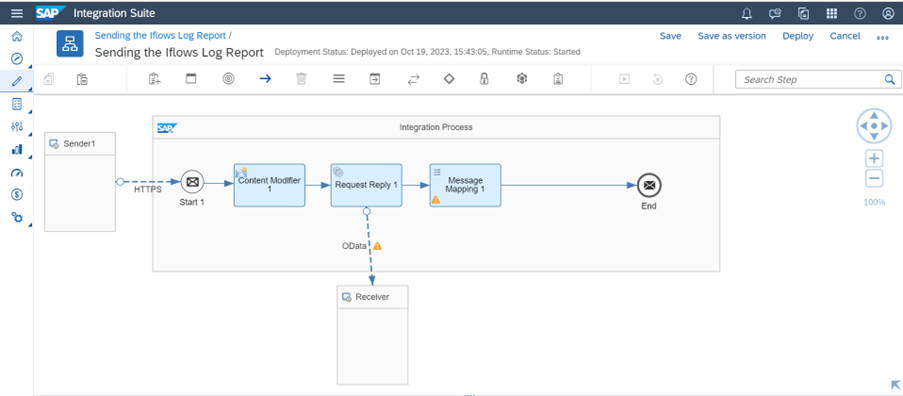Zoom out with the minus button

pos(874,178)
